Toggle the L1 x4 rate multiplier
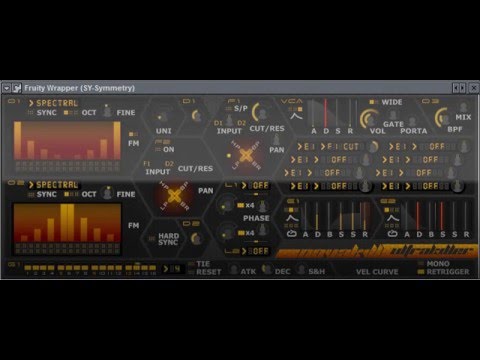480x360 pixels. tap(241, 205)
